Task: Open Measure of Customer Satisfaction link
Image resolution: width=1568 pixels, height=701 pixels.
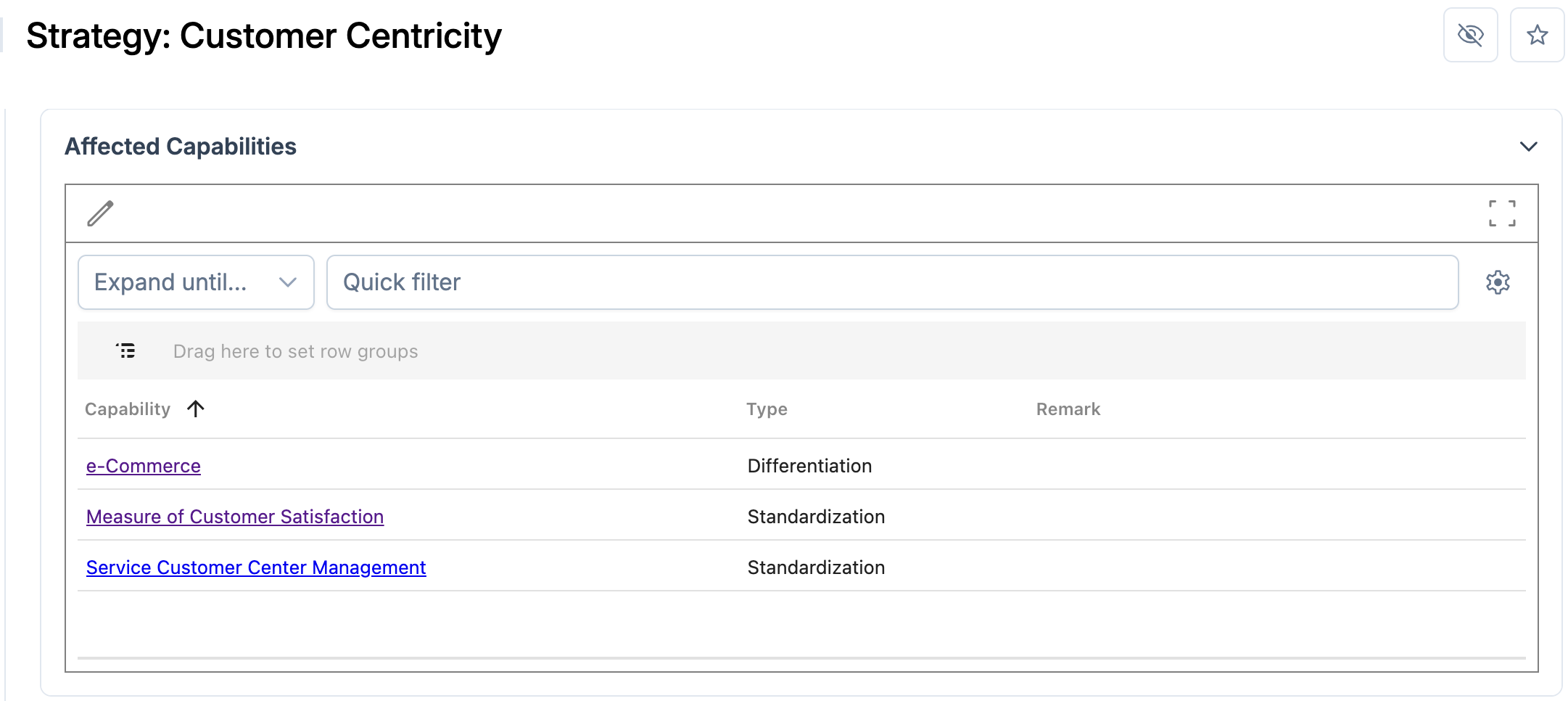Action: pyautogui.click(x=235, y=517)
